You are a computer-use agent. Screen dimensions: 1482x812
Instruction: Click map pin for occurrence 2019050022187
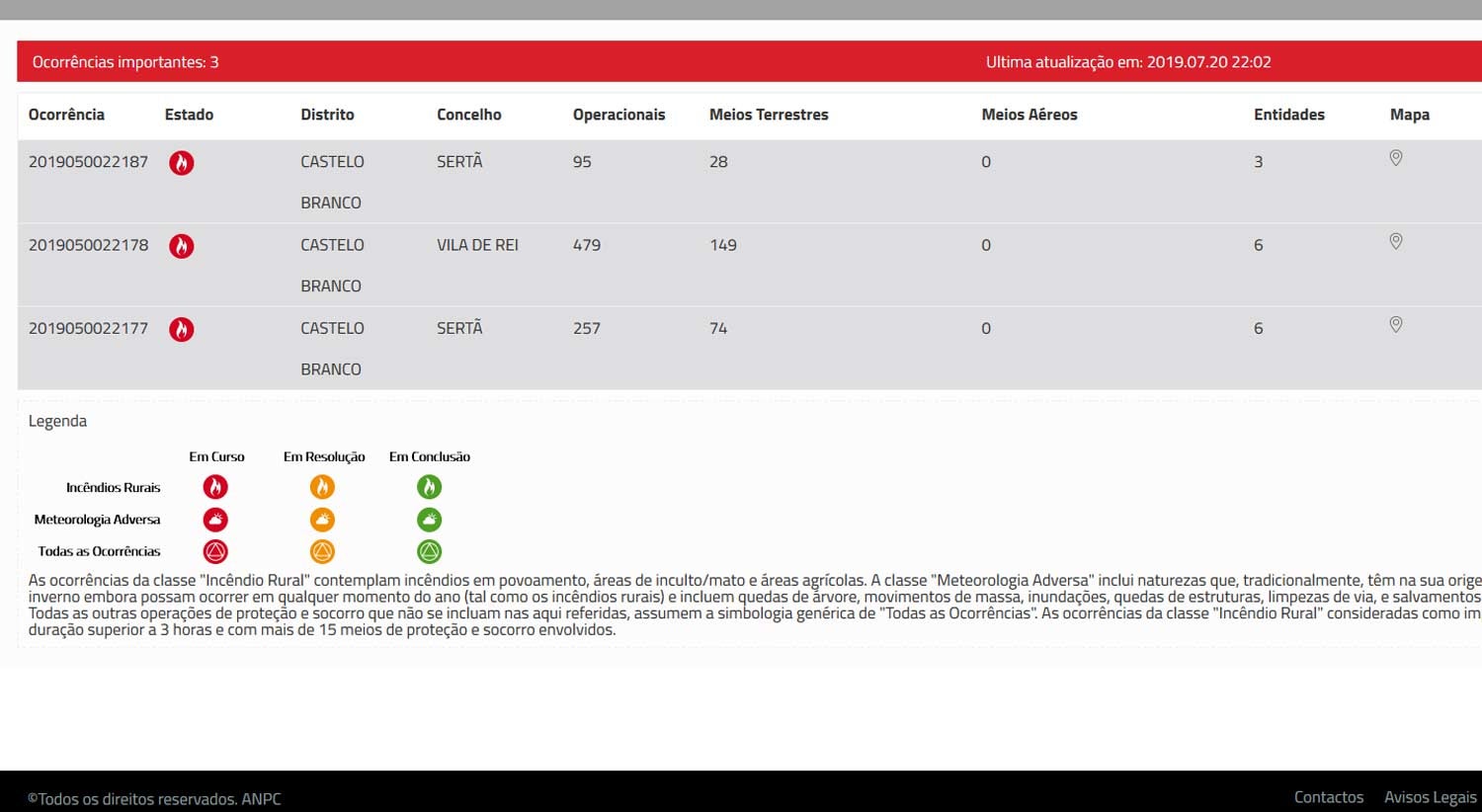(1395, 158)
